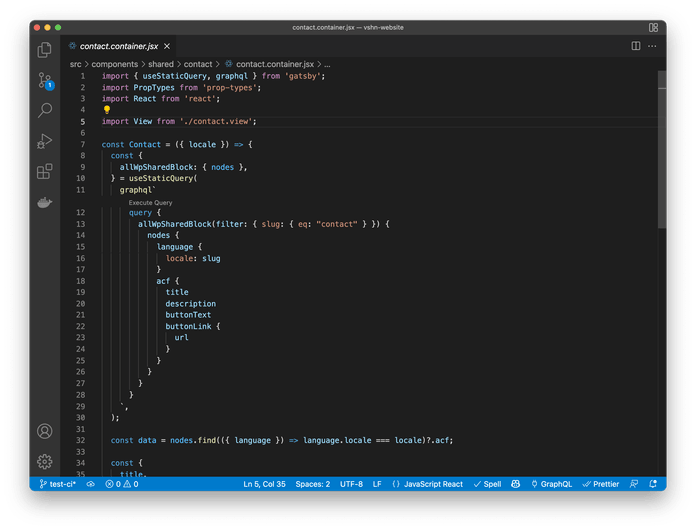696x530 pixels.
Task: Select the contact.container.jsx editor tab
Action: [120, 46]
